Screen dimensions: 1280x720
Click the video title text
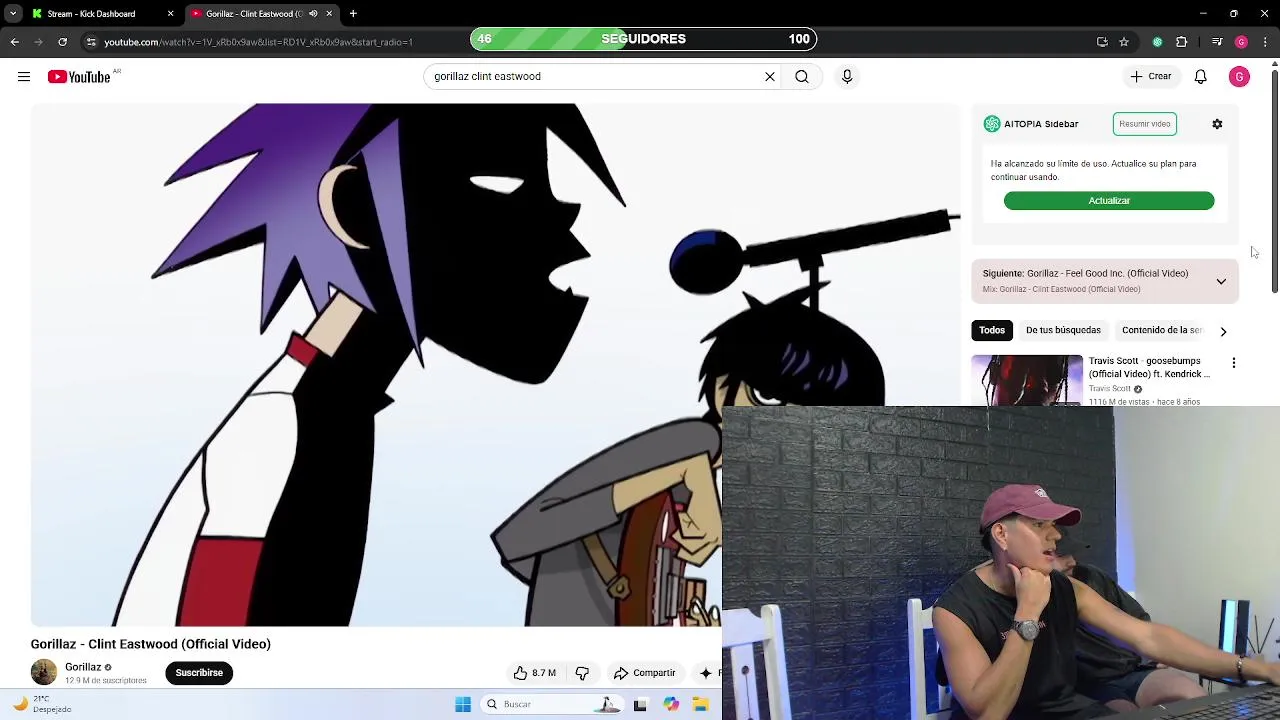tap(151, 644)
